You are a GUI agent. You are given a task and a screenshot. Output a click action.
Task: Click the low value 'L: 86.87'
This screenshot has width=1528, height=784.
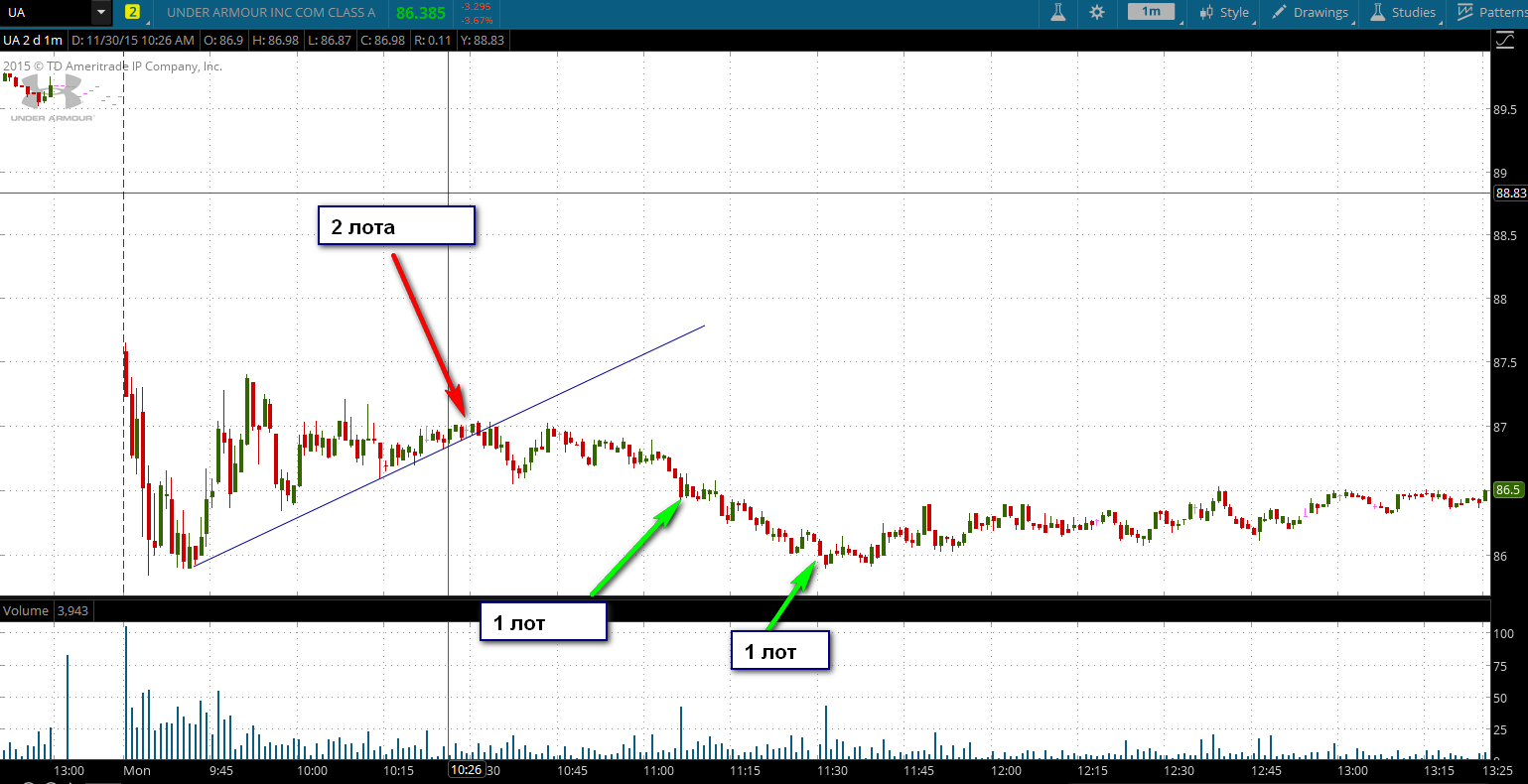(330, 41)
